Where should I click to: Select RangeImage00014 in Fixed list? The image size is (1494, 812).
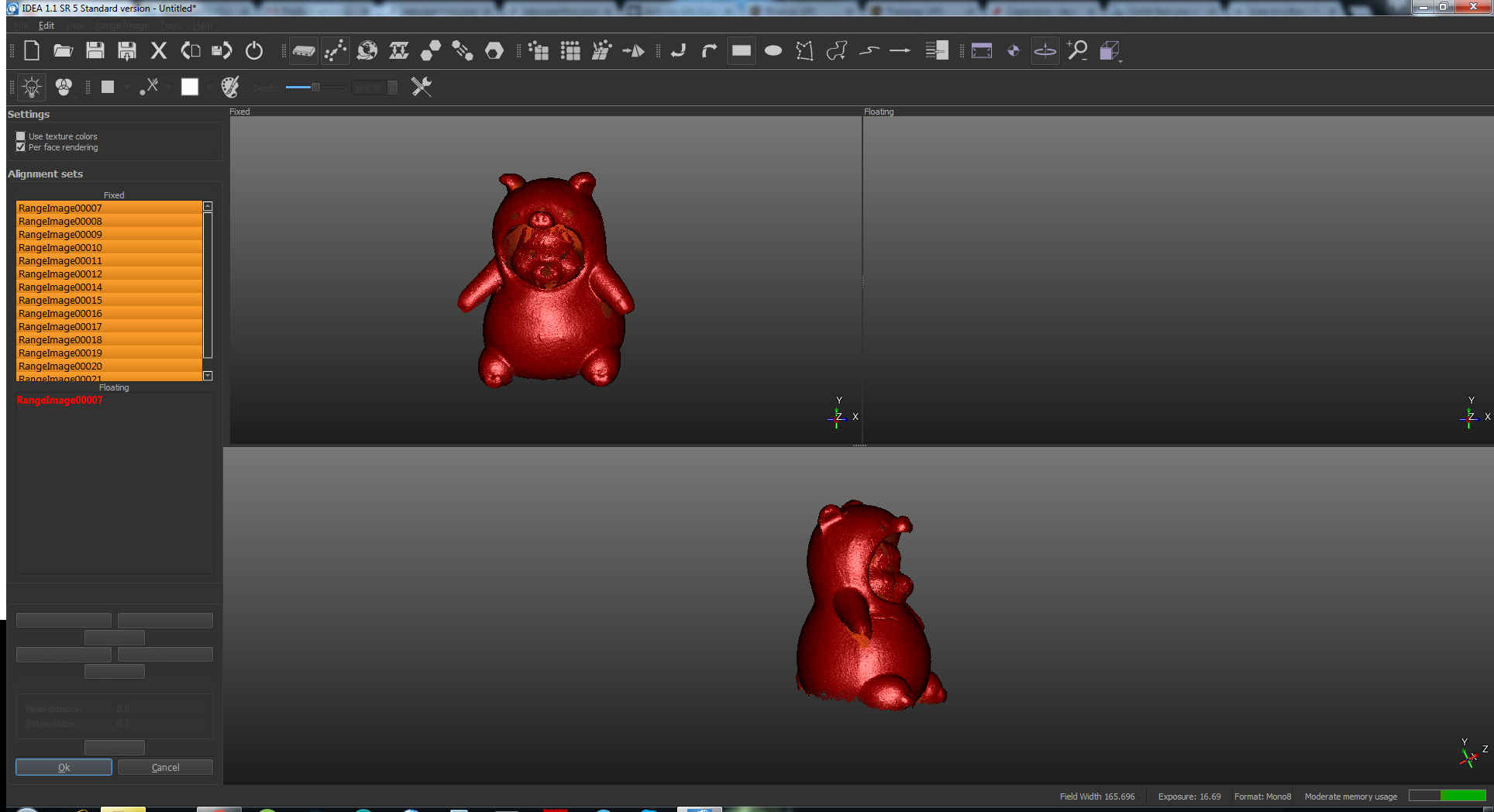click(x=109, y=287)
